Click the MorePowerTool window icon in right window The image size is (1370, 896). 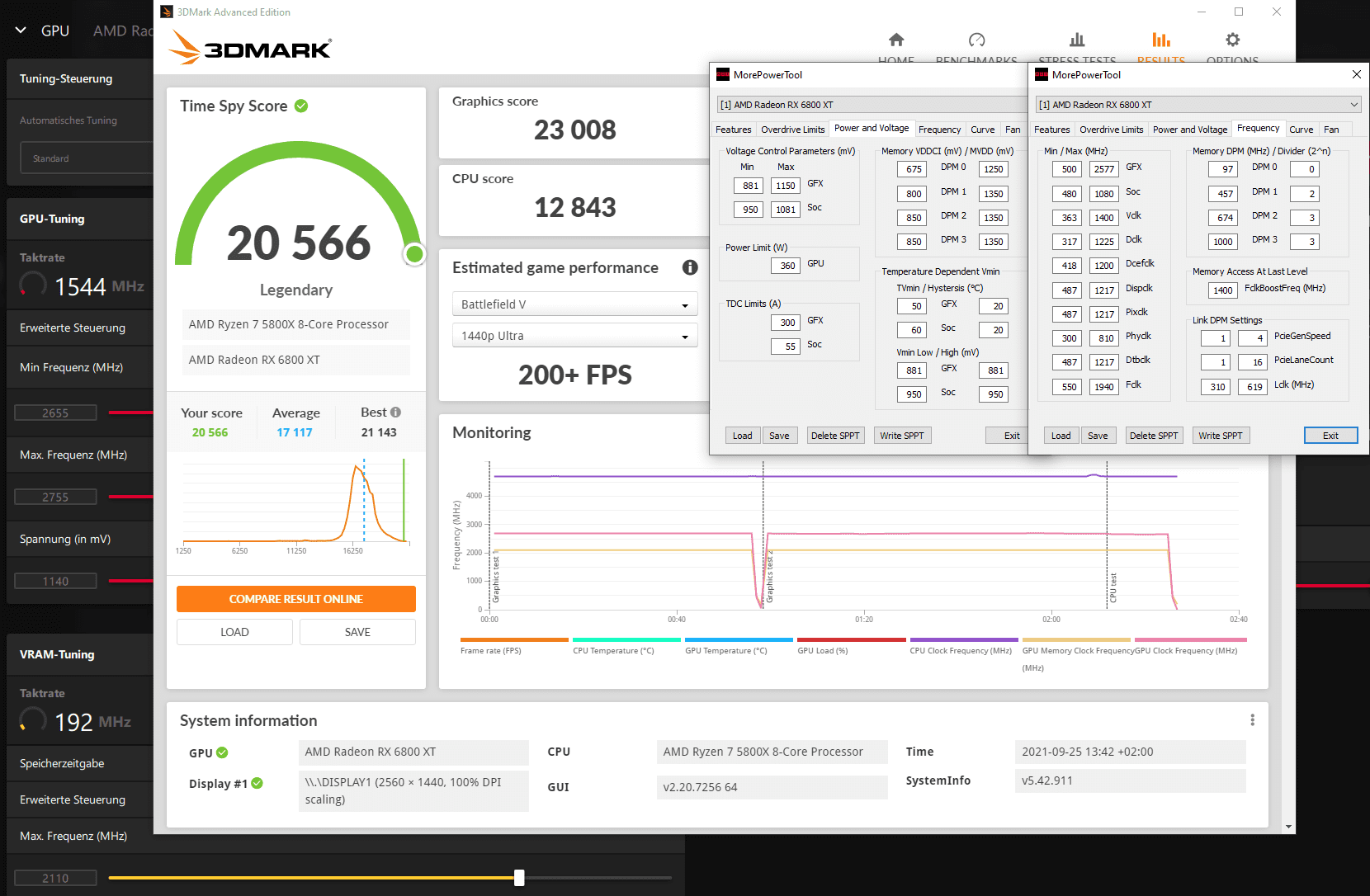tap(1042, 74)
